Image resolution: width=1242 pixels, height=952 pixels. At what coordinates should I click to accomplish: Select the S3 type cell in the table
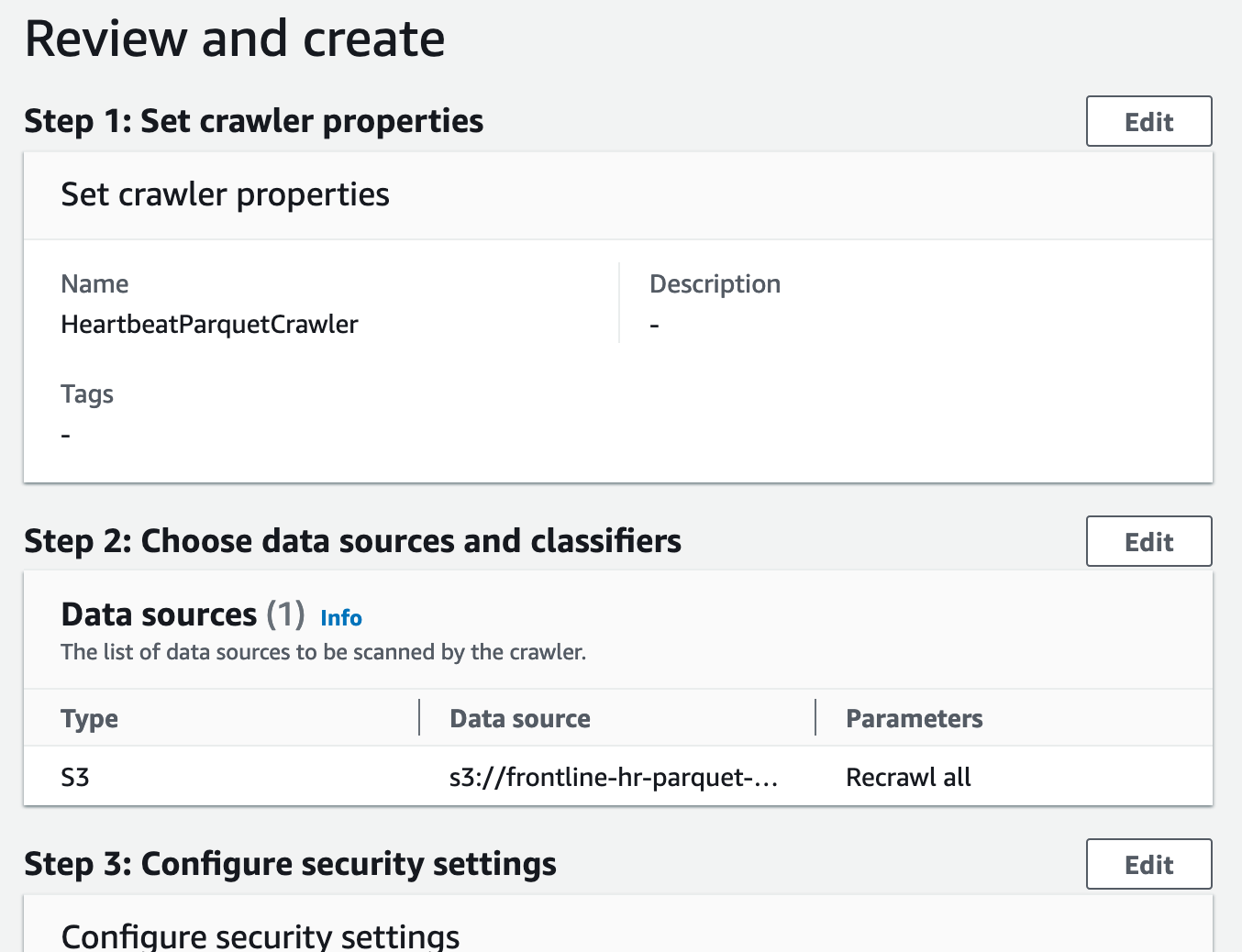[x=75, y=777]
